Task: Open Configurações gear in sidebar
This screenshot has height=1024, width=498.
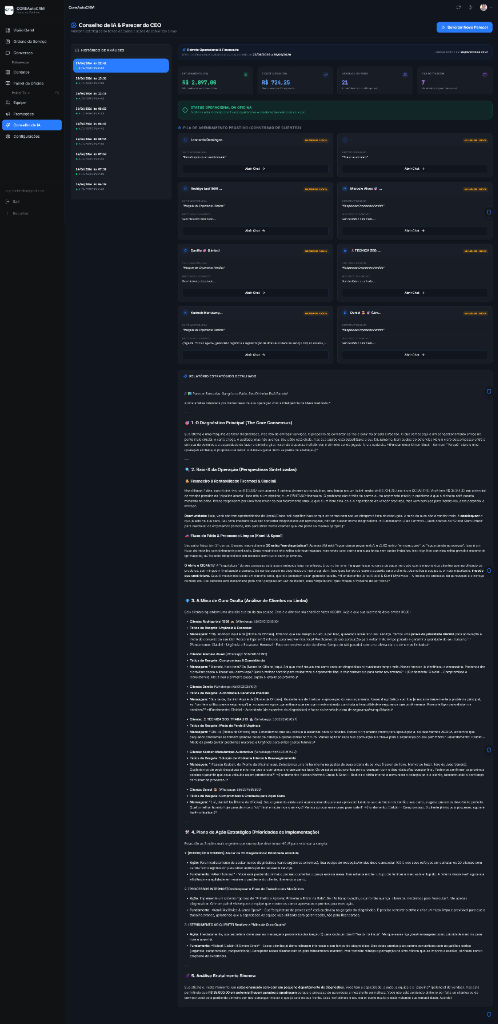Action: (8, 136)
